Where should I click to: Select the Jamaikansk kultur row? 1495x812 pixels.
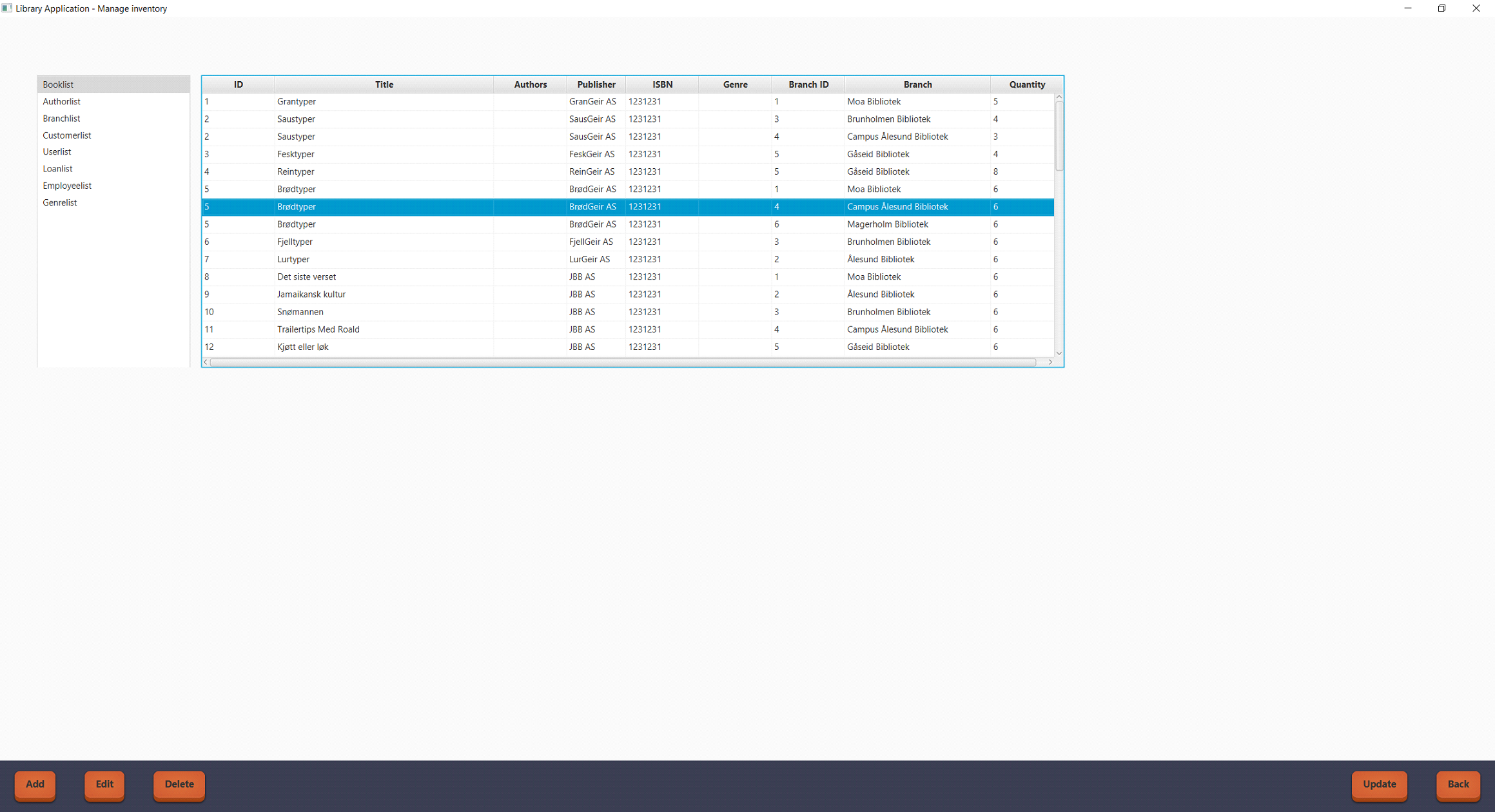311,295
